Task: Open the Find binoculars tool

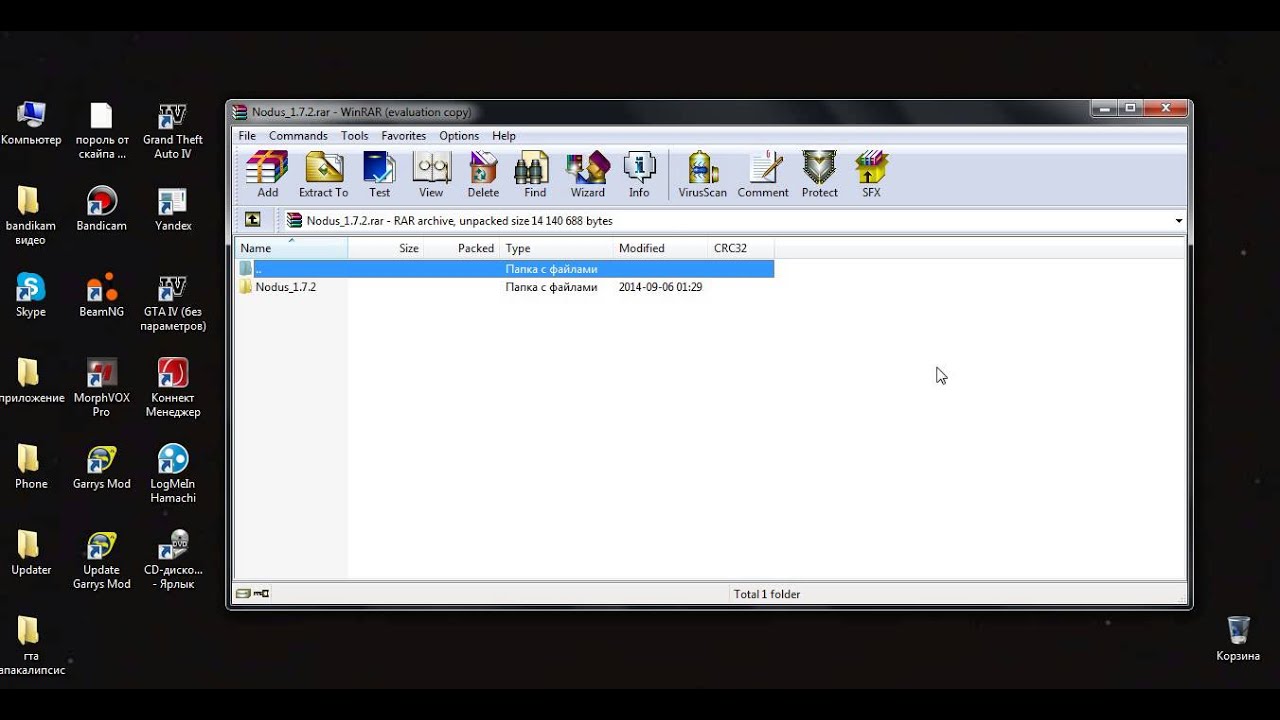Action: [535, 175]
